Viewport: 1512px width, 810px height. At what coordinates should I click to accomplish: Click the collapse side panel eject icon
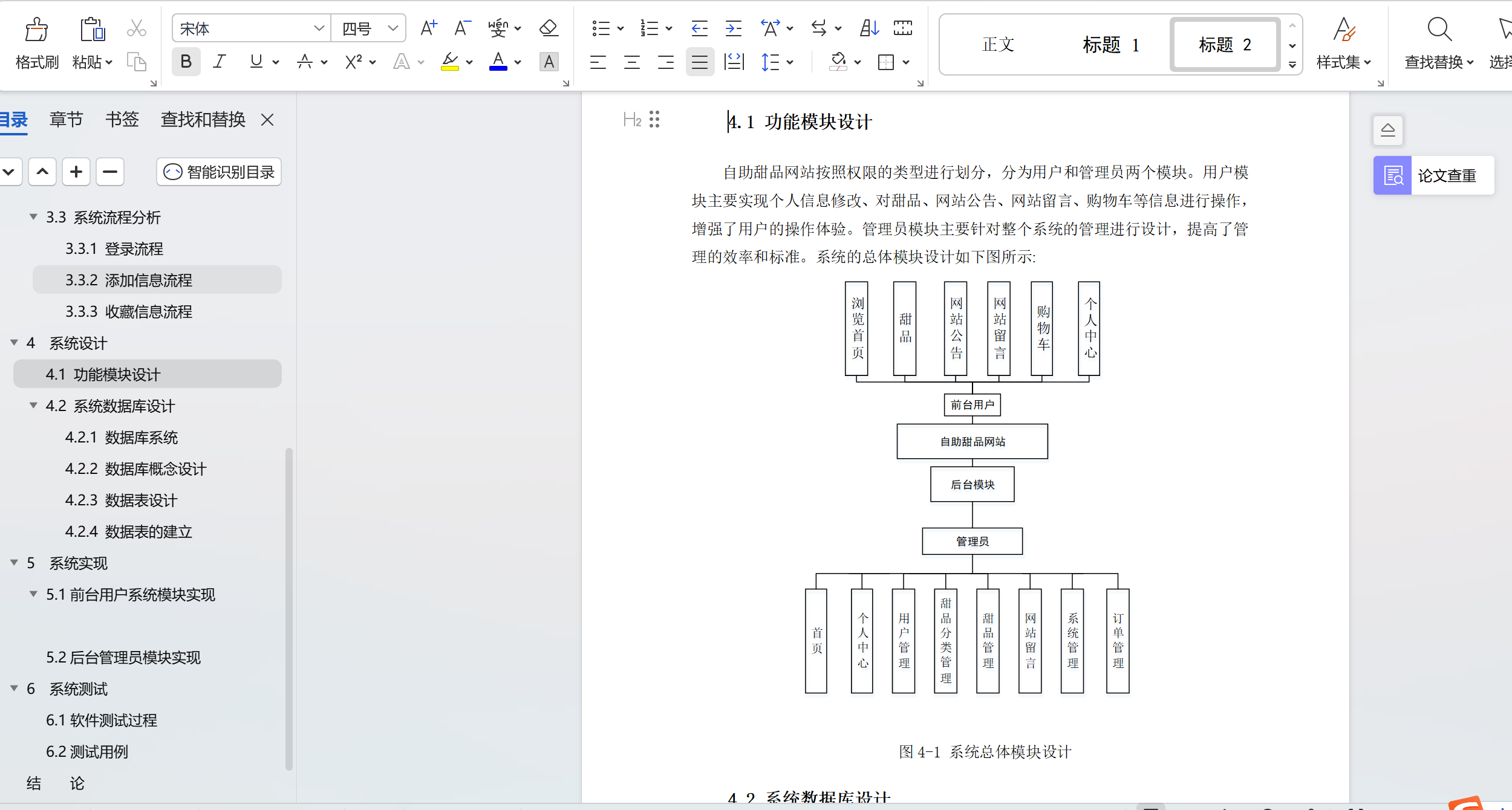pyautogui.click(x=1388, y=130)
